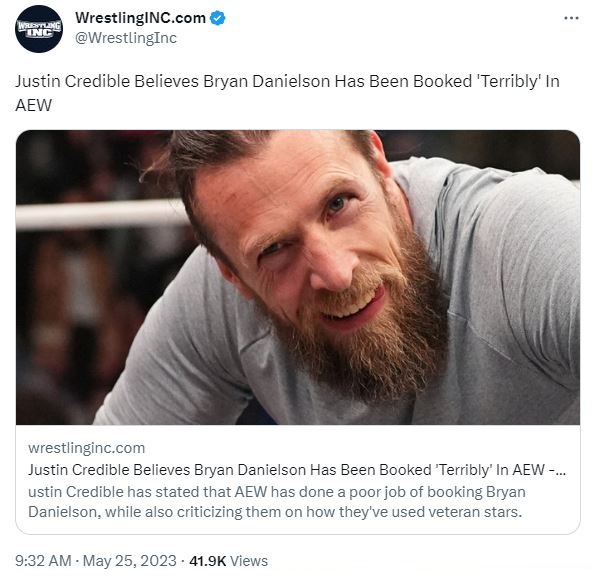Open the May 25, 2023 date link

(x=130, y=561)
